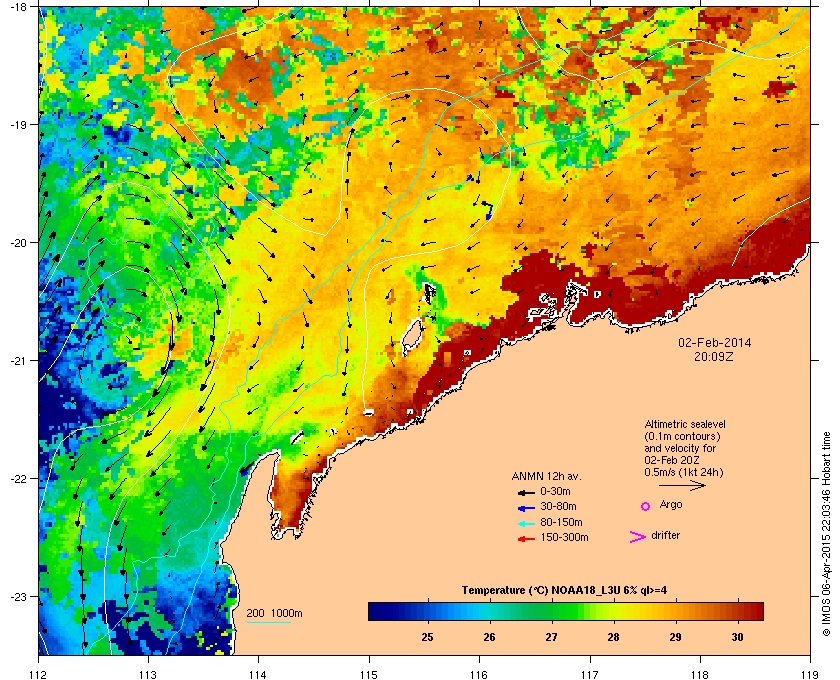Image resolution: width=840 pixels, height=680 pixels.
Task: Click the latitude axis label '-20'
Action: coord(19,243)
